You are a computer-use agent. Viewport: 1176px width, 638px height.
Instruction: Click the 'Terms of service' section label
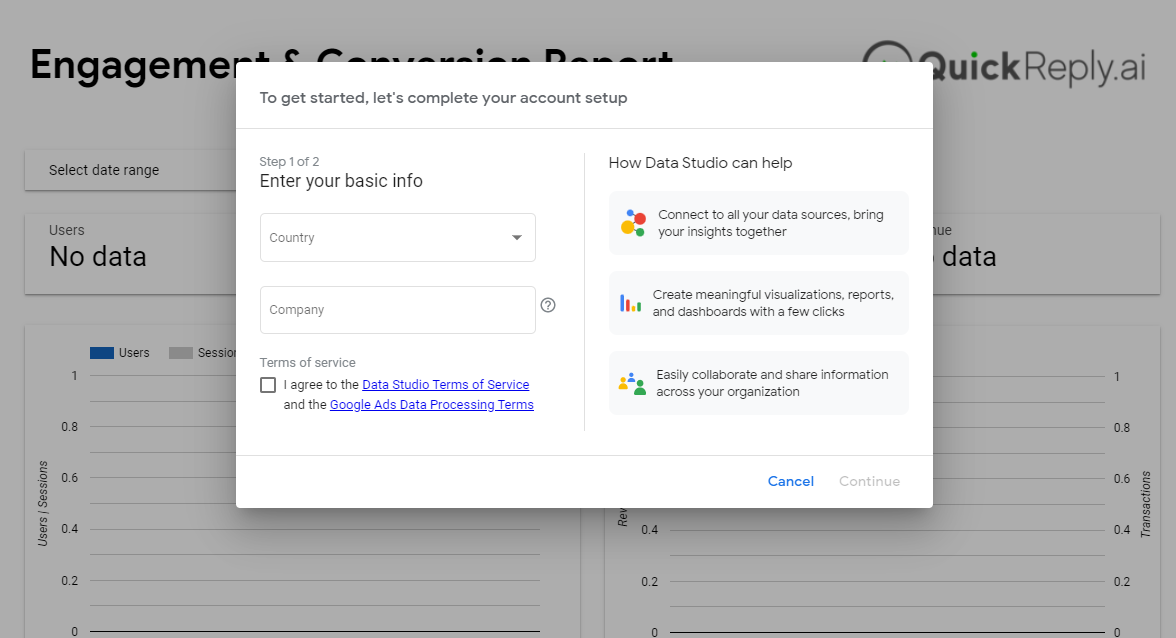(x=308, y=363)
